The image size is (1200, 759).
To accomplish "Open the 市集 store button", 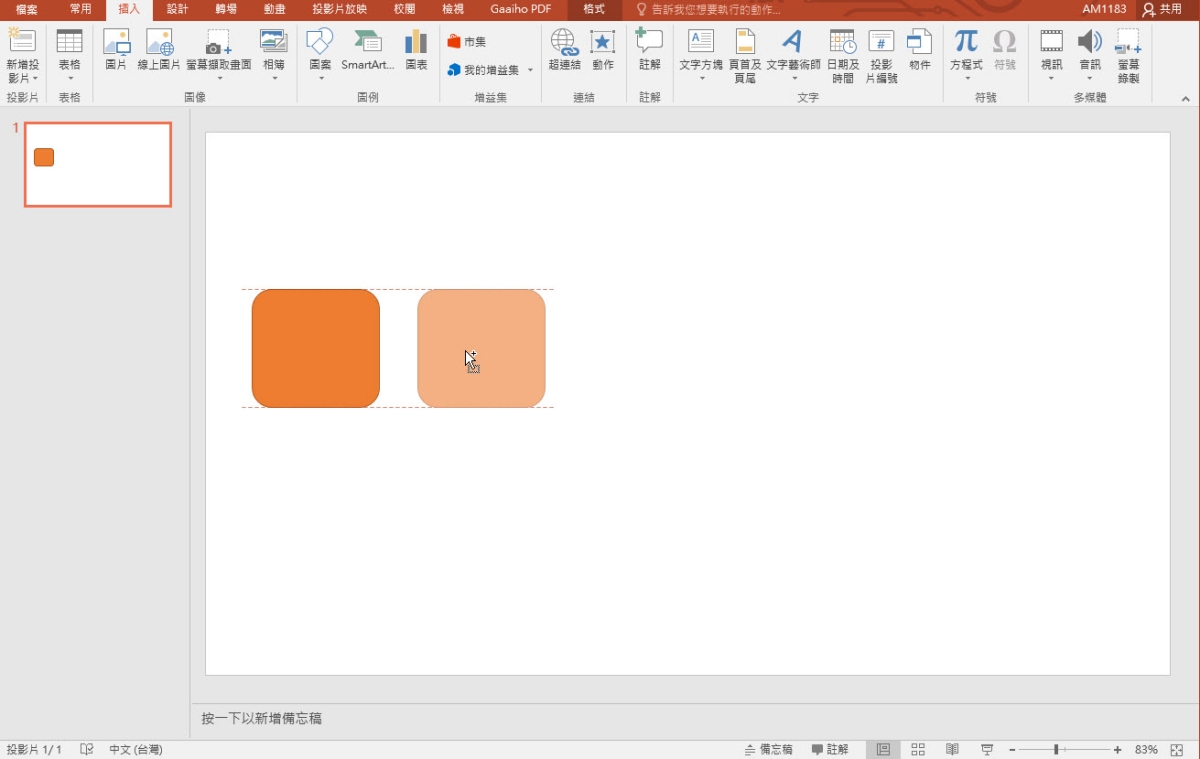I will [x=467, y=42].
